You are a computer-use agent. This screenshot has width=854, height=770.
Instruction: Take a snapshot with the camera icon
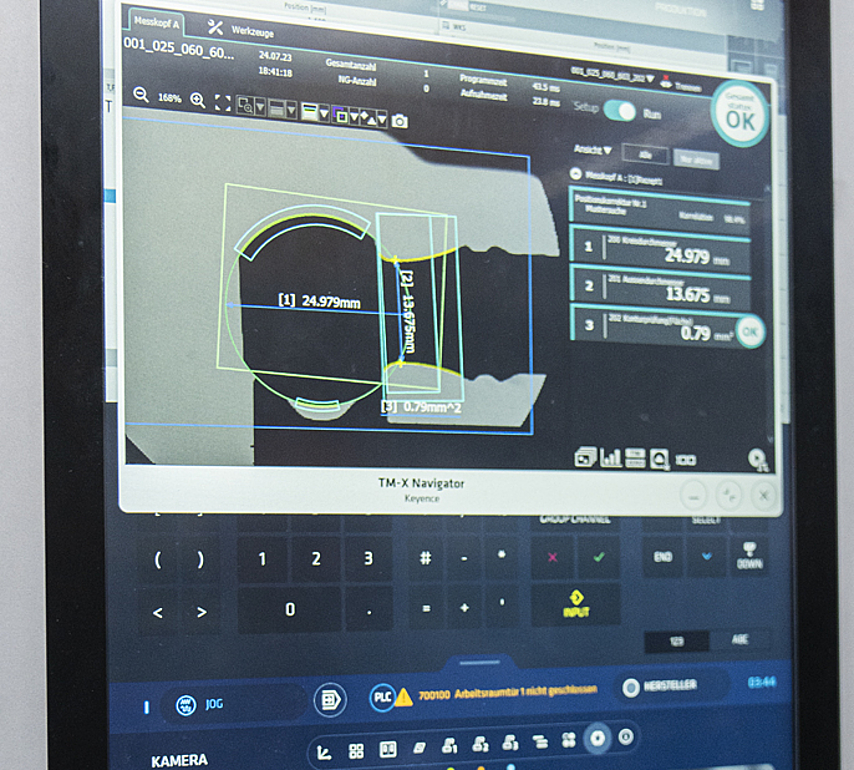400,121
